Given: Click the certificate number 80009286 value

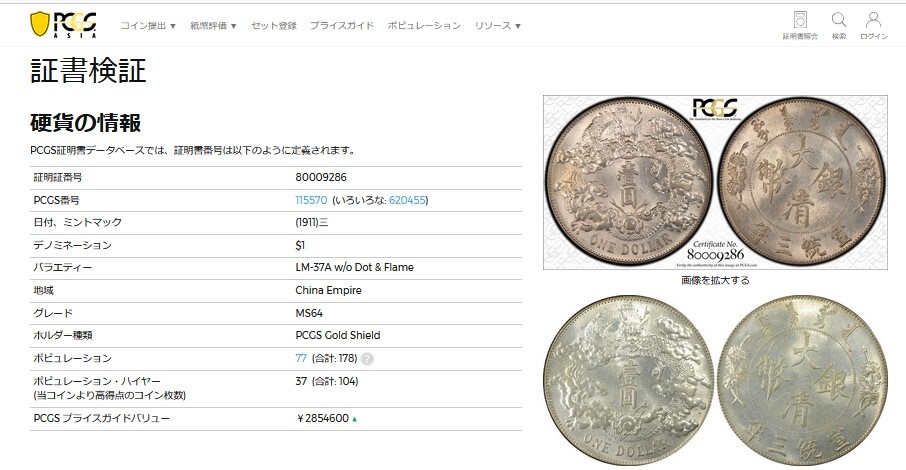Looking at the screenshot, I should tap(321, 177).
